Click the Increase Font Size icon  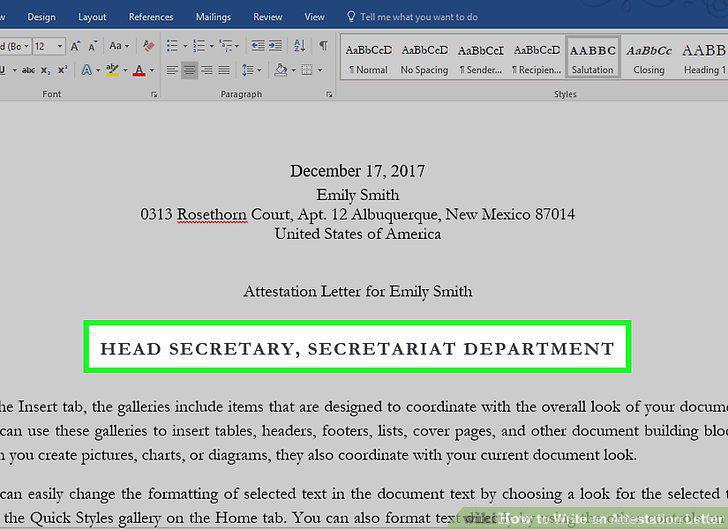pos(75,46)
